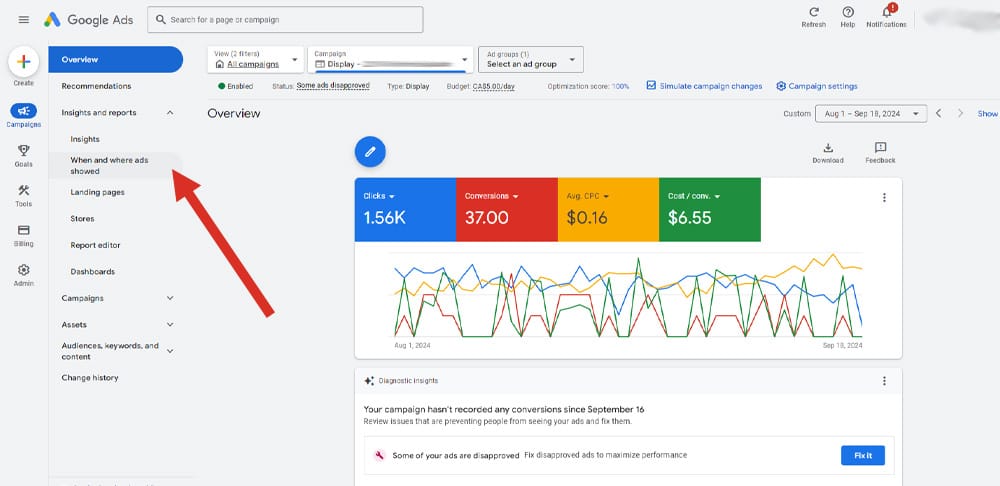Open the Campaigns megaphone icon

[24, 111]
